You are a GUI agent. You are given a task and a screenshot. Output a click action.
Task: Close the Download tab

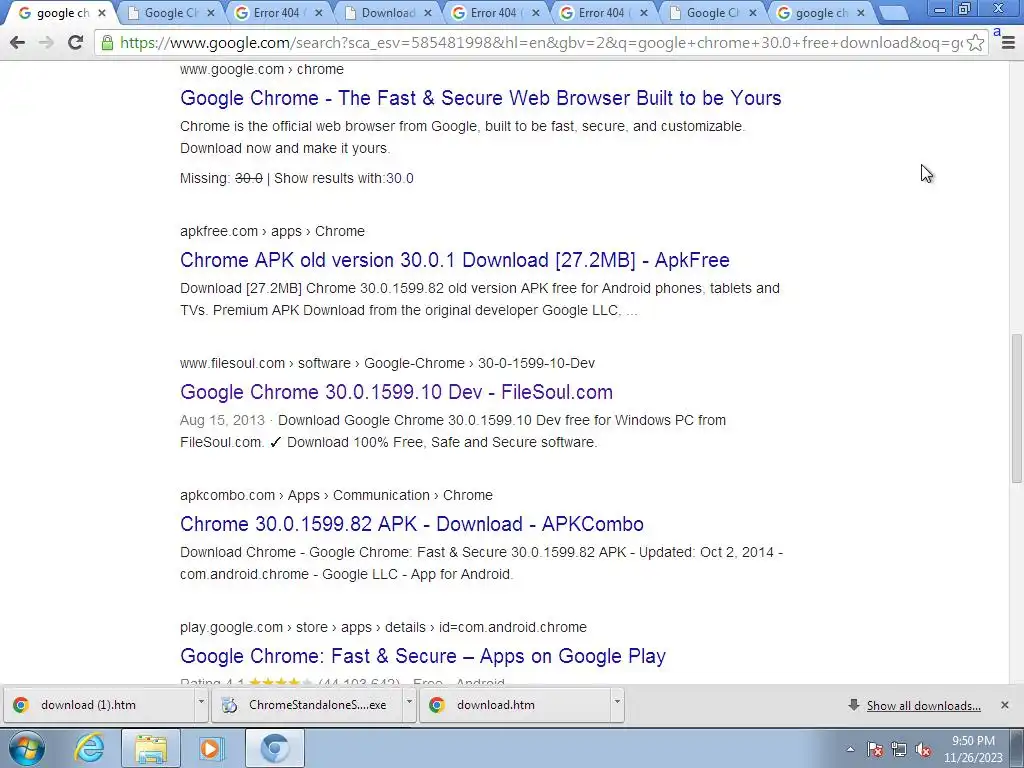427,13
